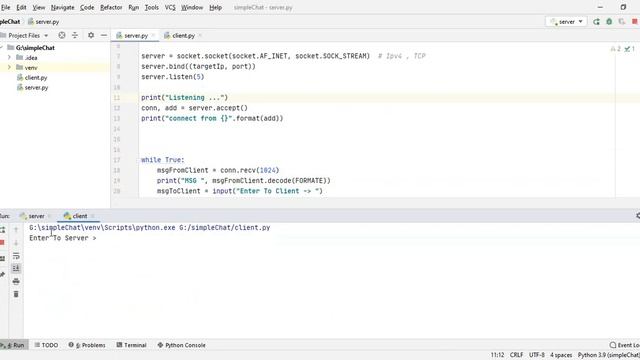Pin the current Run tab
Image resolution: width=640 pixels, height=360 pixels.
[2, 275]
